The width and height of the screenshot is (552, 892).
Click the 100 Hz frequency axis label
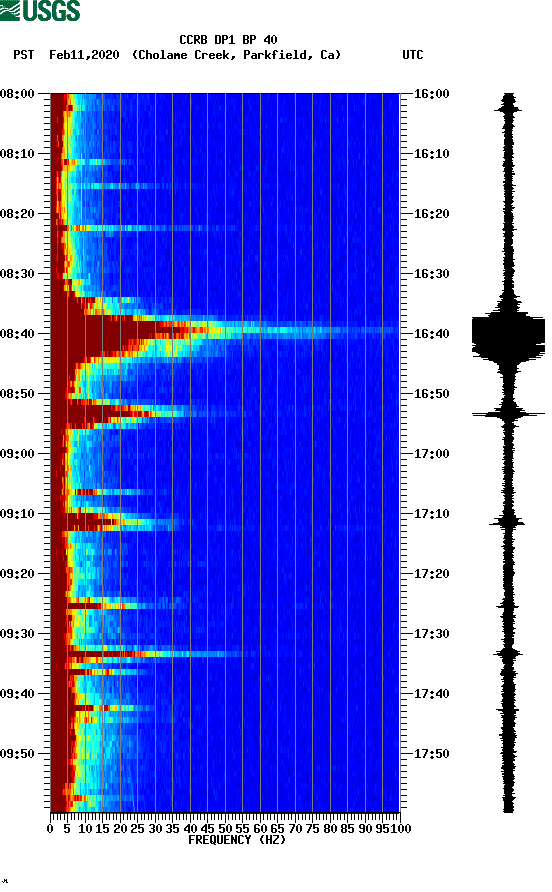[402, 829]
